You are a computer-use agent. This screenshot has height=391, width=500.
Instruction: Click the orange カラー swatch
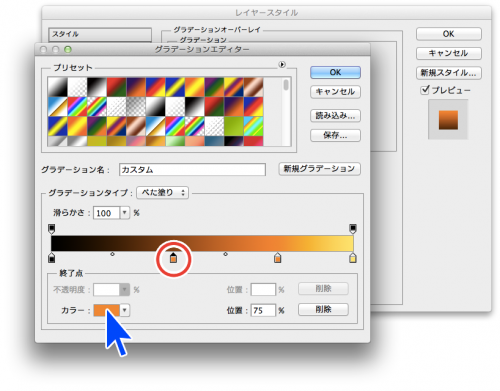(x=107, y=310)
